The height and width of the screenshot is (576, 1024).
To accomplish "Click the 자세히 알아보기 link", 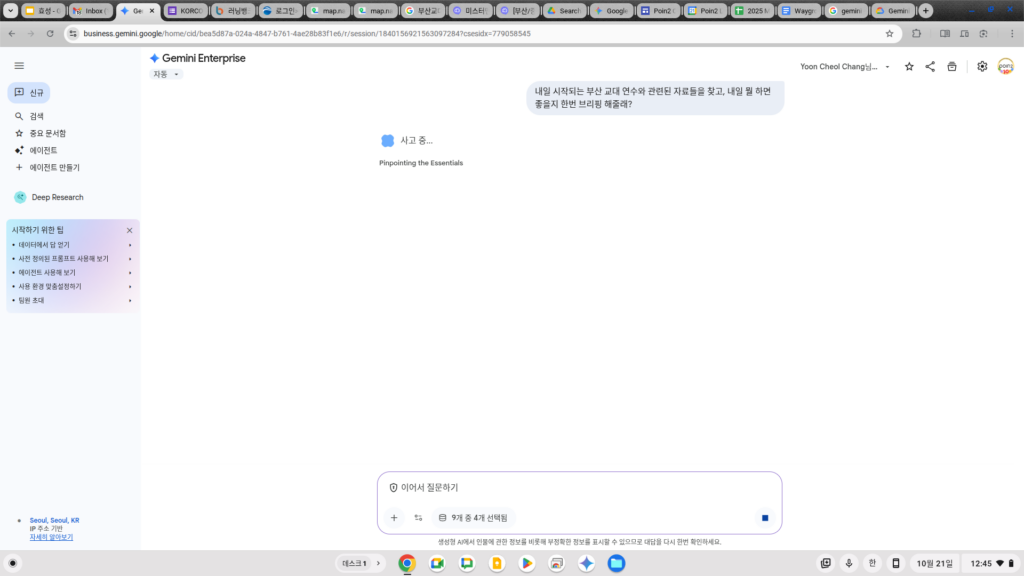I will pos(51,537).
